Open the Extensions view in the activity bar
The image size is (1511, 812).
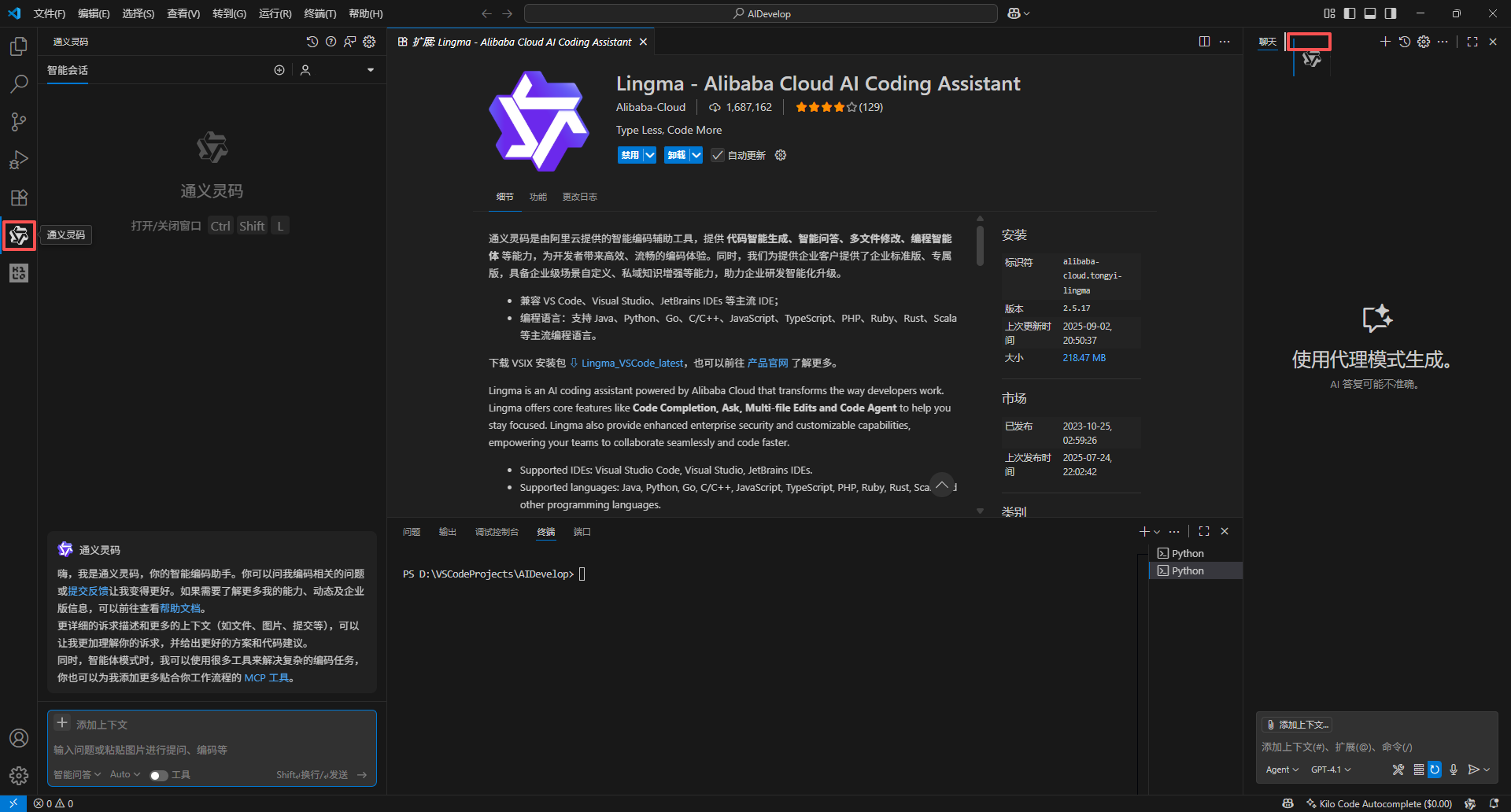pyautogui.click(x=19, y=197)
